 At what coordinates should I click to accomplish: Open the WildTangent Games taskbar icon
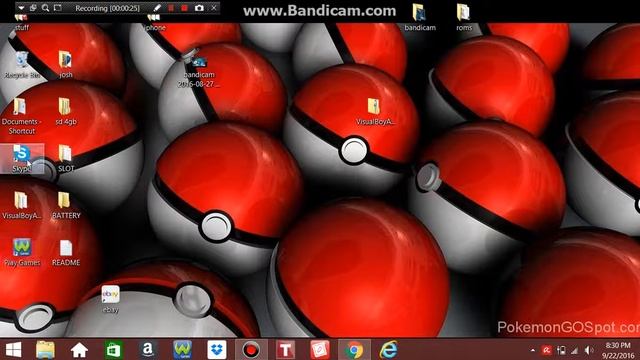pos(182,350)
